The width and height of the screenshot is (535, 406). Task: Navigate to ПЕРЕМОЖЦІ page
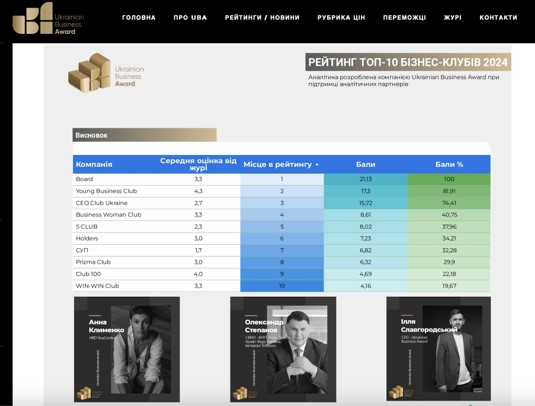click(404, 17)
